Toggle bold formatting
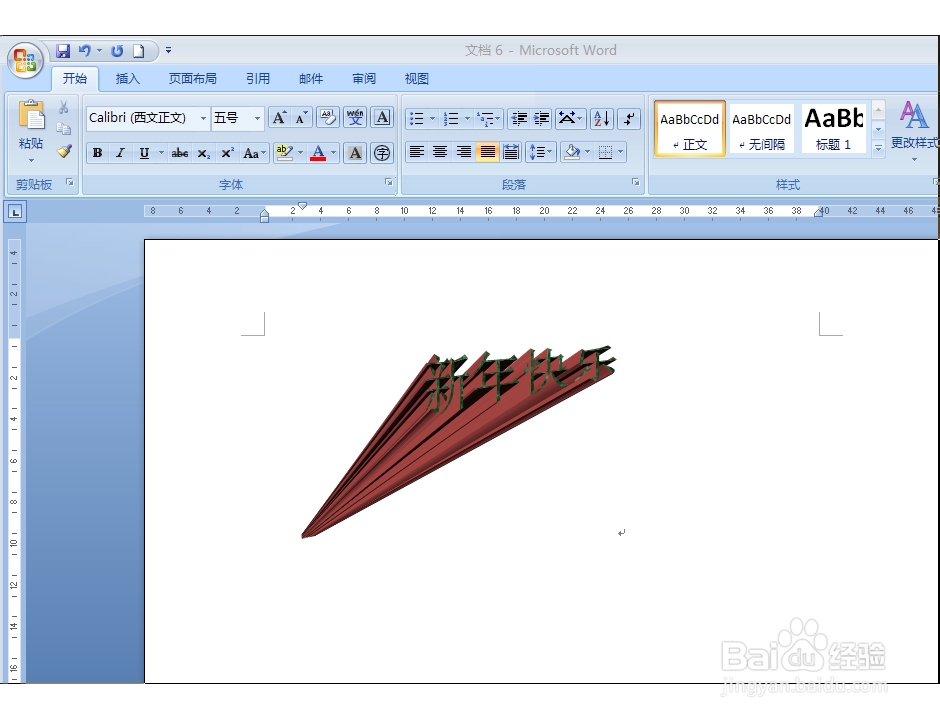 pyautogui.click(x=97, y=153)
